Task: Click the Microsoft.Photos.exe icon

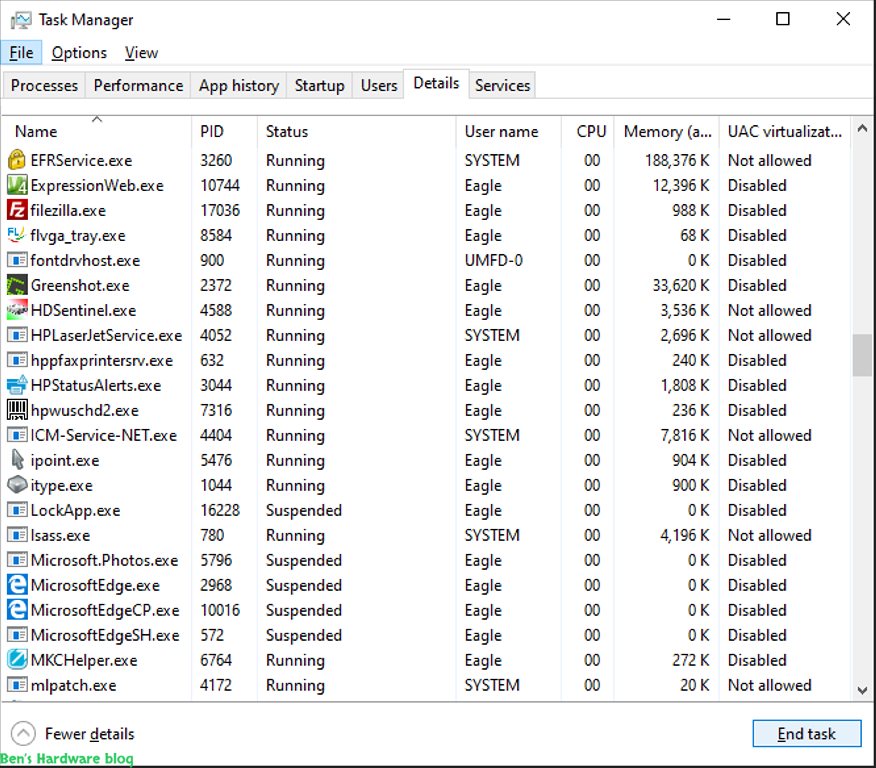Action: [x=17, y=560]
